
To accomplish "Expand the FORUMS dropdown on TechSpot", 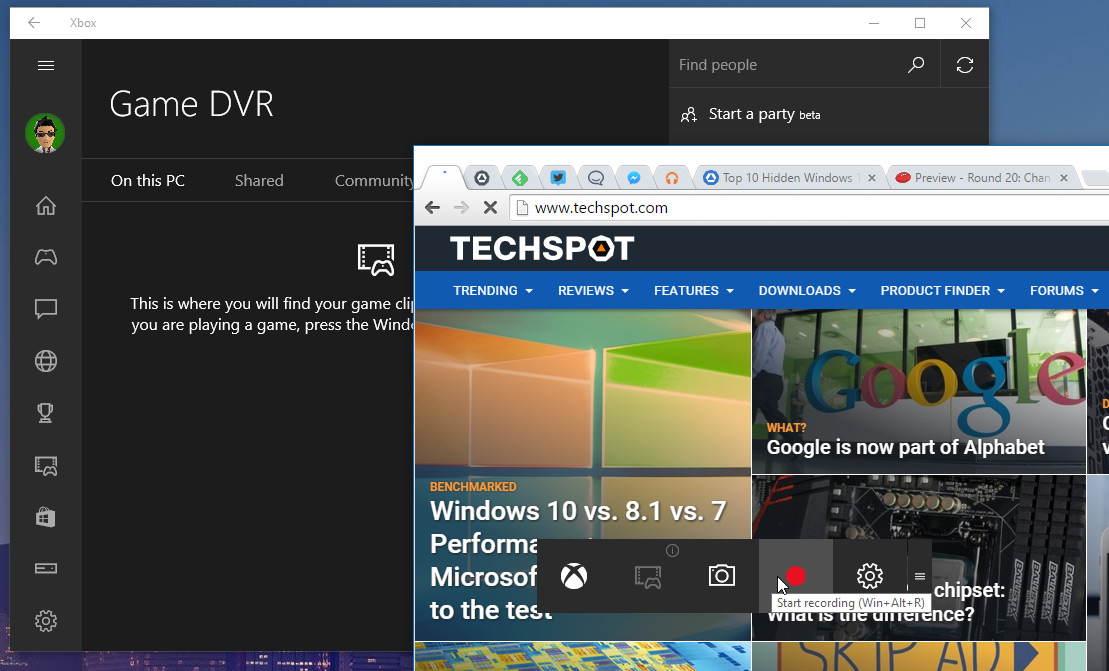I will [x=1064, y=291].
